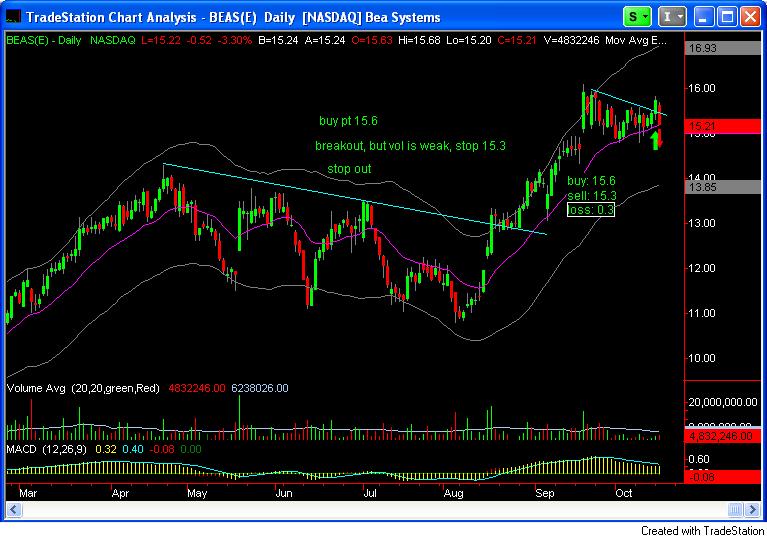Click the V=4832246 volume readout

(571, 41)
